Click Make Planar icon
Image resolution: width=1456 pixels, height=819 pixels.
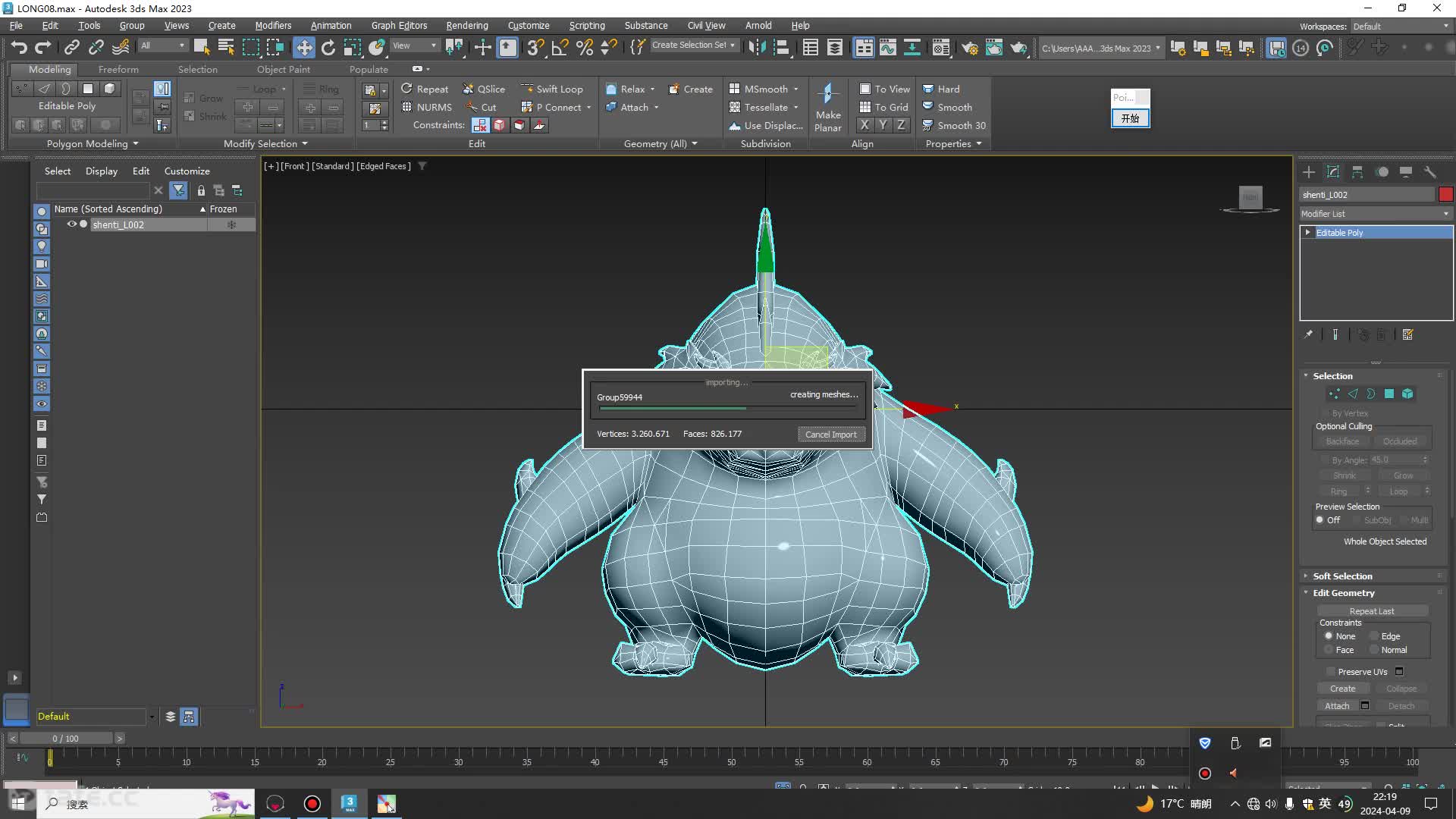pyautogui.click(x=828, y=107)
